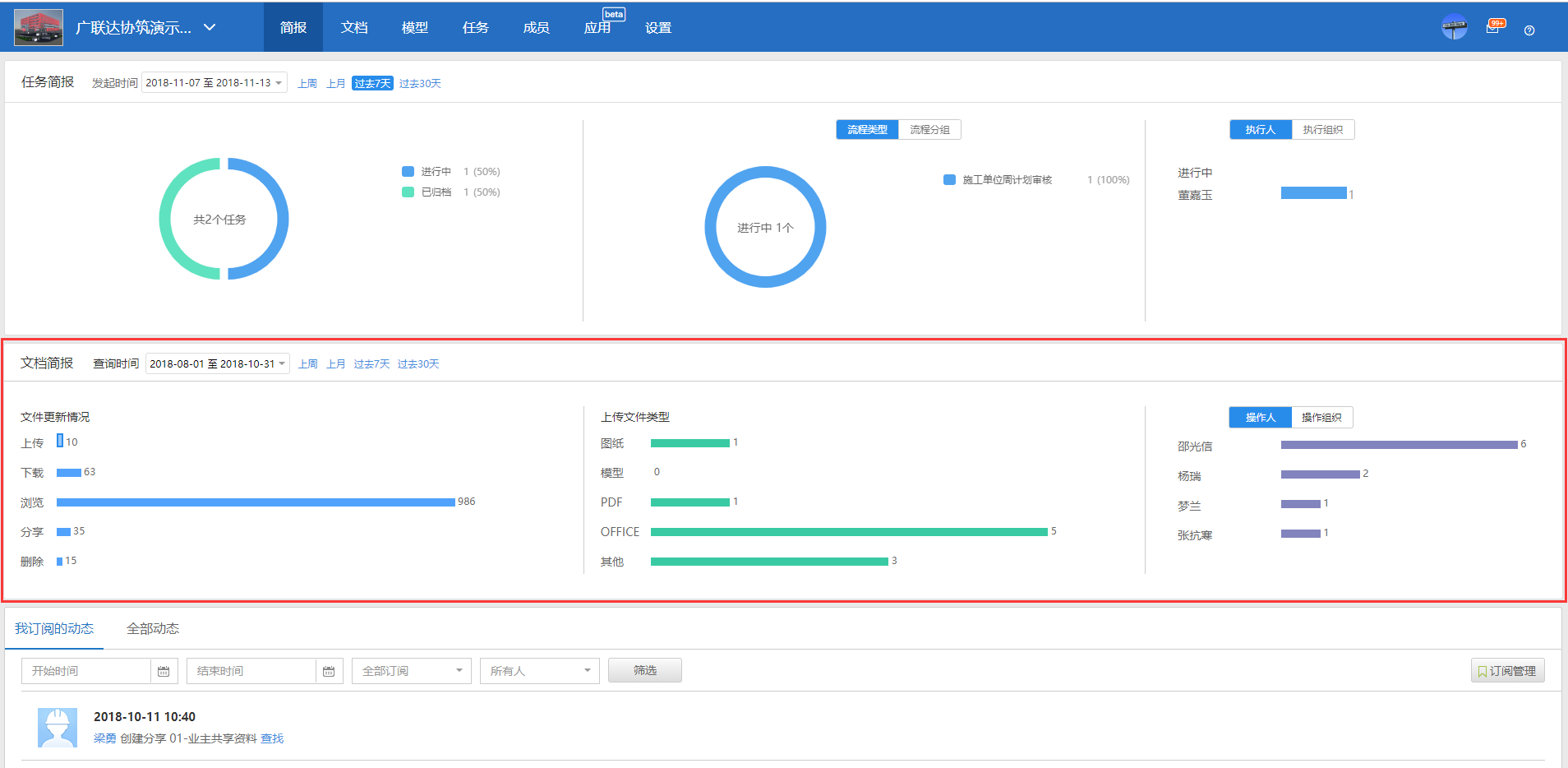This screenshot has height=768, width=1568.
Task: Expand the 全部订阅 dropdown
Action: pos(411,671)
